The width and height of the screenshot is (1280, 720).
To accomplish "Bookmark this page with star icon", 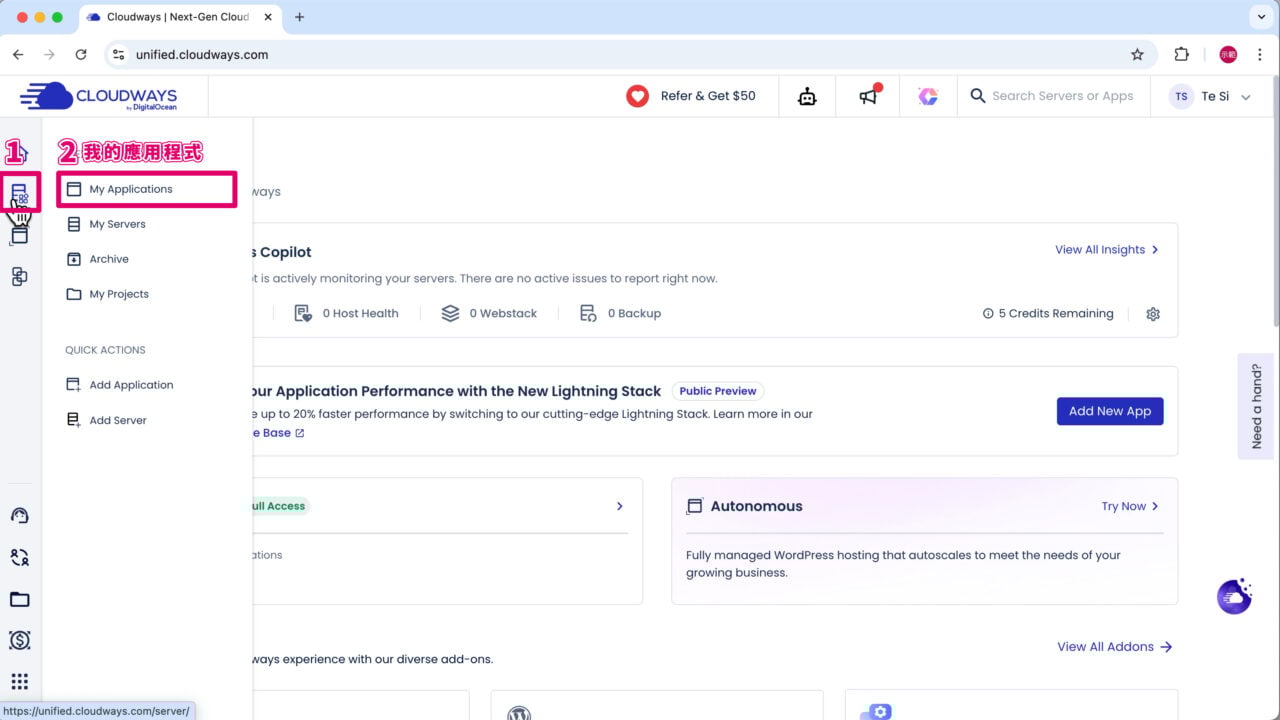I will (x=1137, y=55).
